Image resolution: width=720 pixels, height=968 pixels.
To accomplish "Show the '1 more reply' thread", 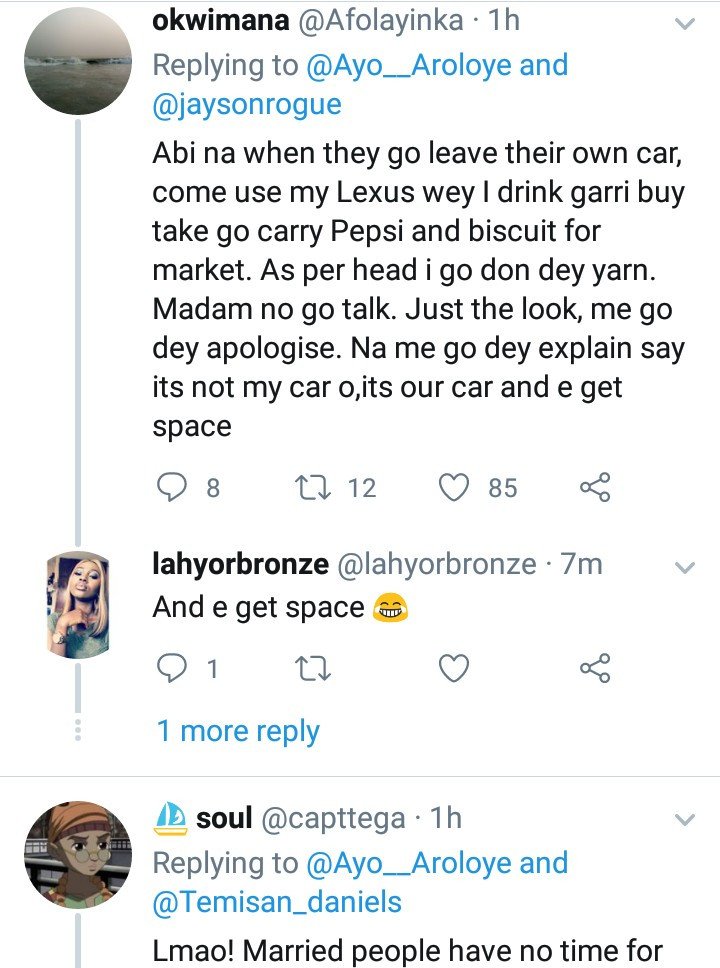I will point(238,731).
